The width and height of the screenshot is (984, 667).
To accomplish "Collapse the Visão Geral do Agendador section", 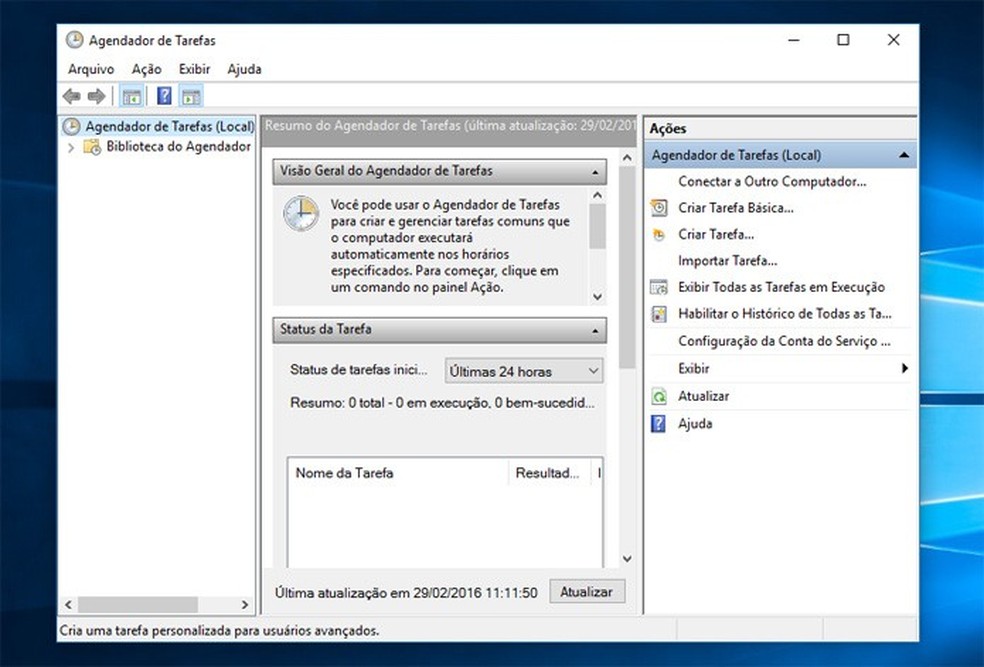I will point(595,171).
